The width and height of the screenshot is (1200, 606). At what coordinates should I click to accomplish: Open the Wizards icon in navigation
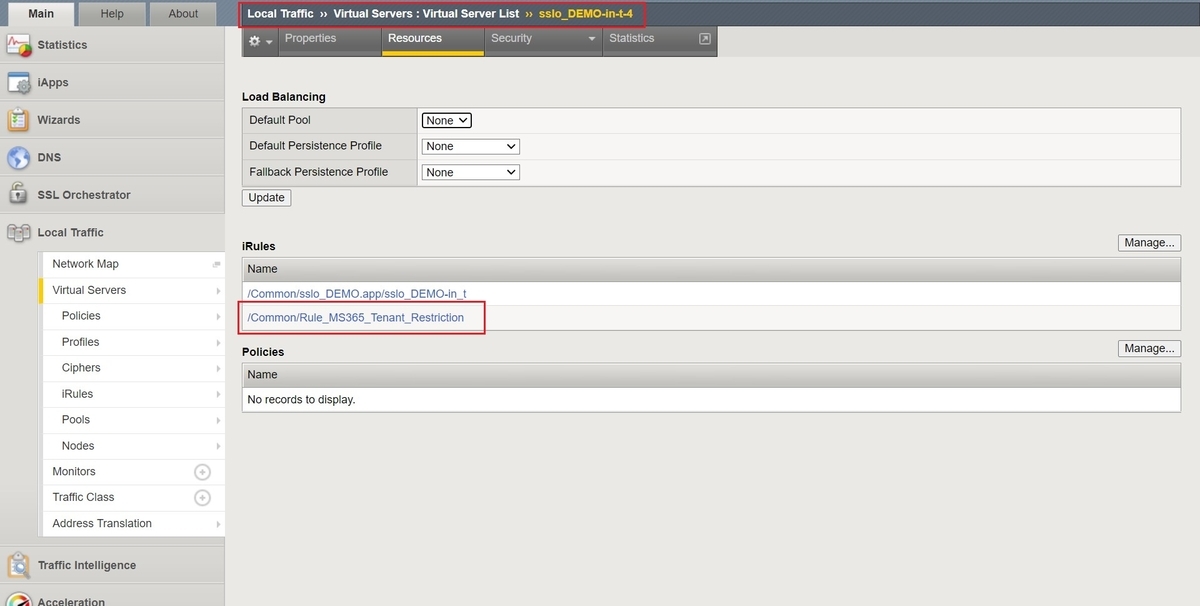[x=18, y=118]
